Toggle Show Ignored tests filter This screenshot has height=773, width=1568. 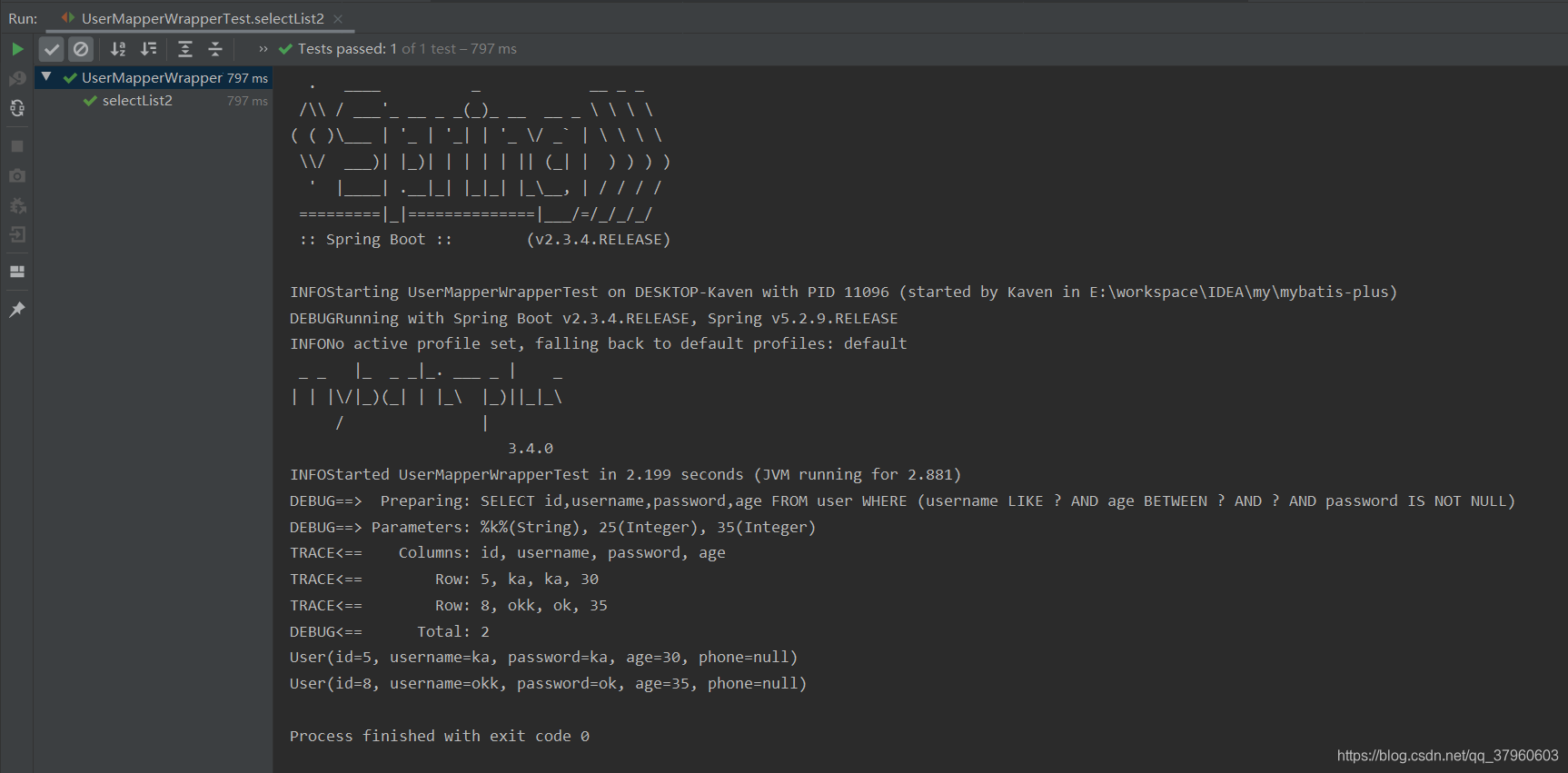click(x=81, y=49)
